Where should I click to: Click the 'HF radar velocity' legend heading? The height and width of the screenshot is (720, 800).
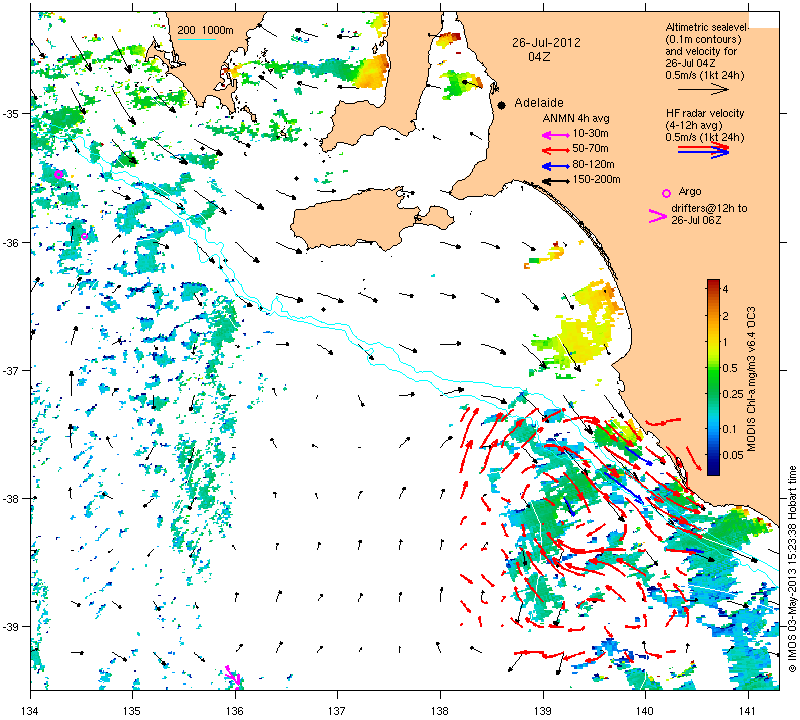tap(705, 113)
